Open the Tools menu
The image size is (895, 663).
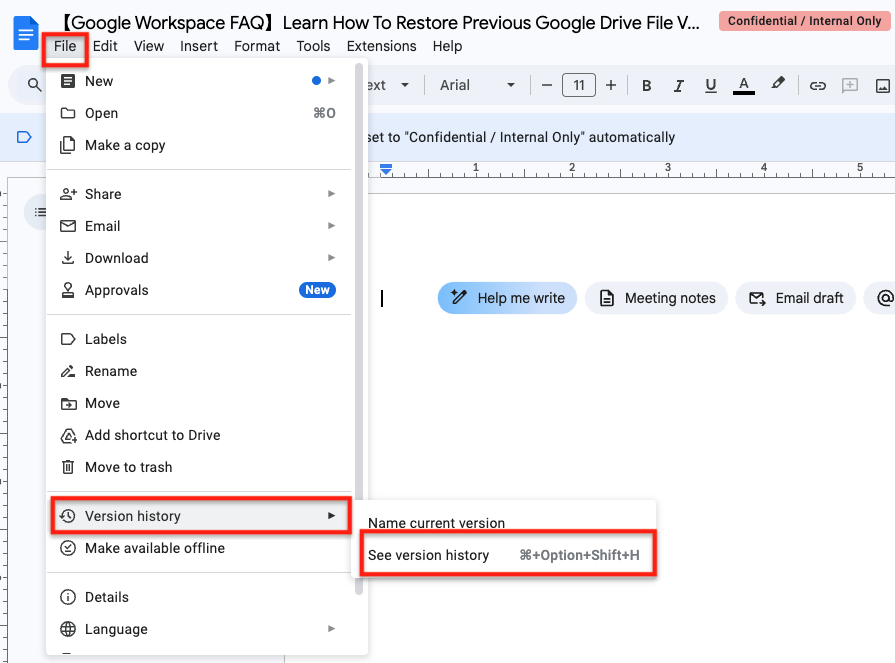click(313, 46)
